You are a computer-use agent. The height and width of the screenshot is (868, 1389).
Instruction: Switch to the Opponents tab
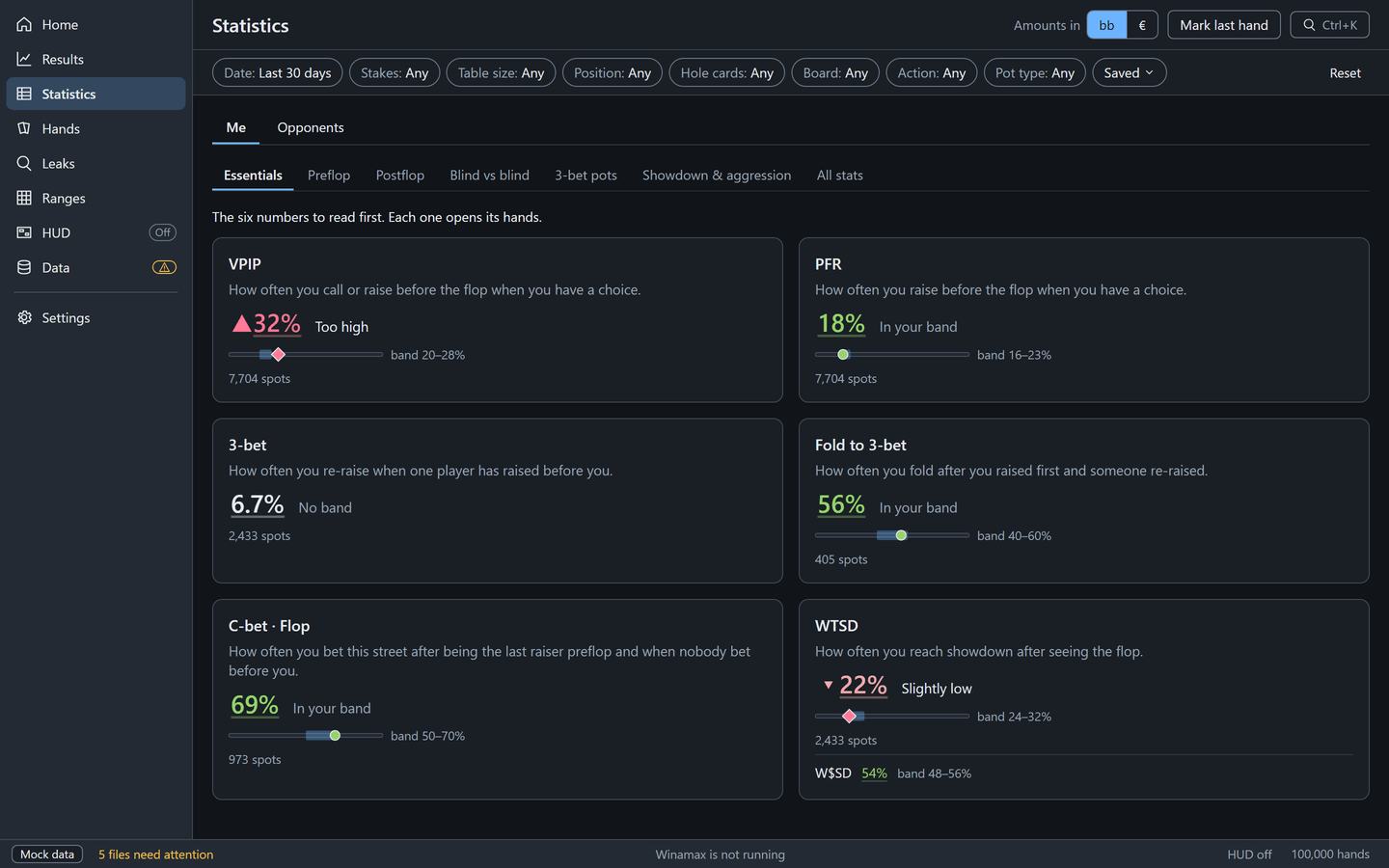point(311,127)
